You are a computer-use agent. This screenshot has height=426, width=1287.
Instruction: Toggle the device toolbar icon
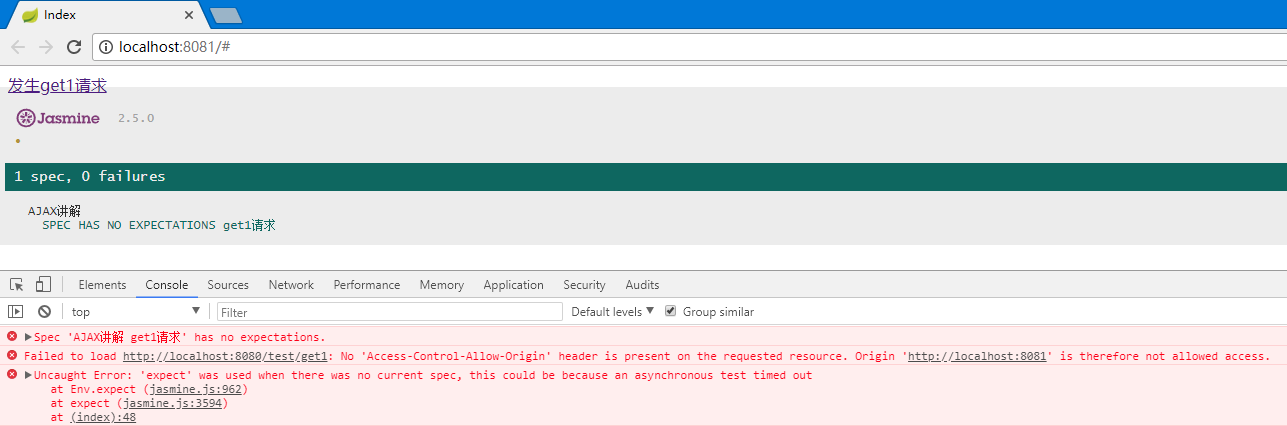[43, 285]
